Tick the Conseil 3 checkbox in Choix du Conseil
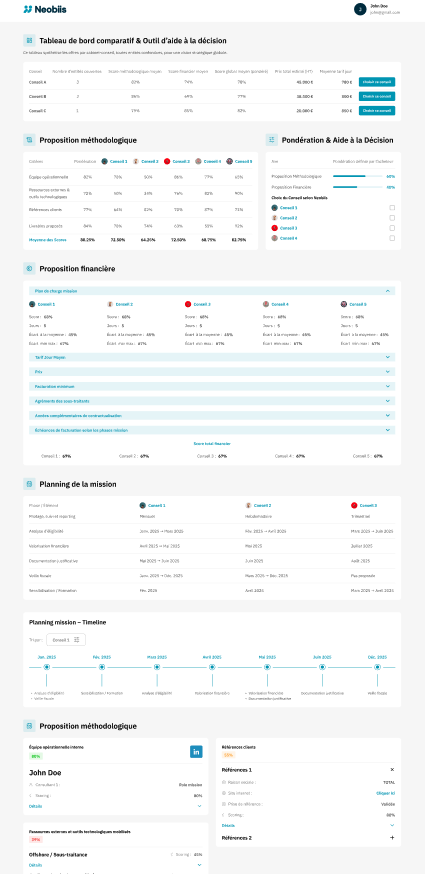This screenshot has height=874, width=425. [x=392, y=228]
